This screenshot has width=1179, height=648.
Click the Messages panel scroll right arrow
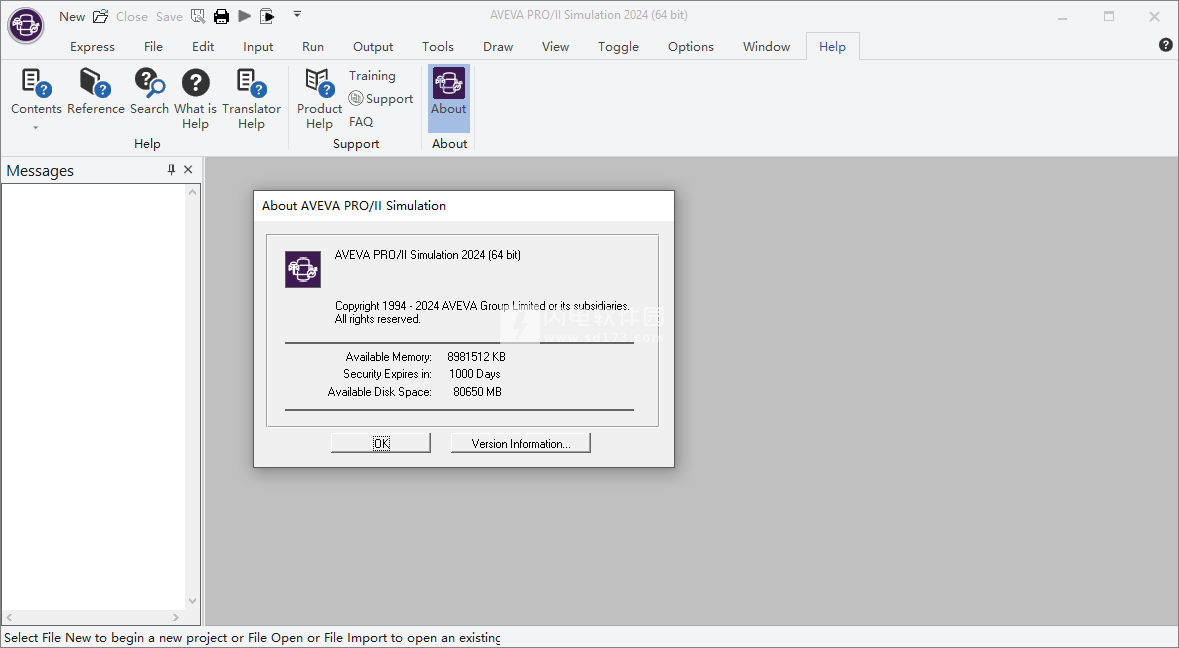pyautogui.click(x=176, y=617)
